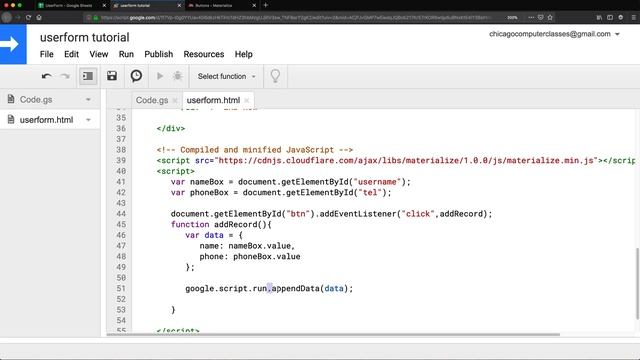Open the browser hamburger menu
This screenshot has height=360, width=640.
(633, 18)
